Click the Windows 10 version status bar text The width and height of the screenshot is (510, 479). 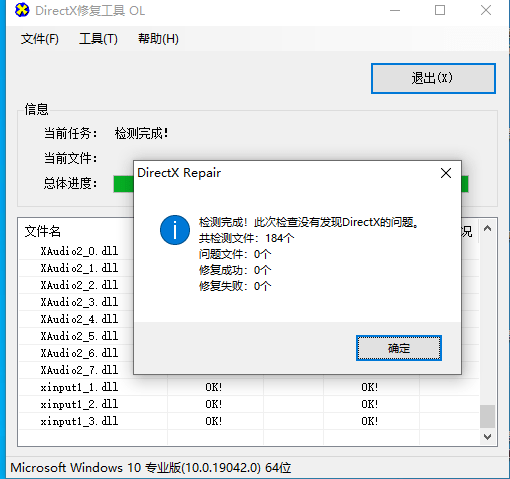point(151,468)
